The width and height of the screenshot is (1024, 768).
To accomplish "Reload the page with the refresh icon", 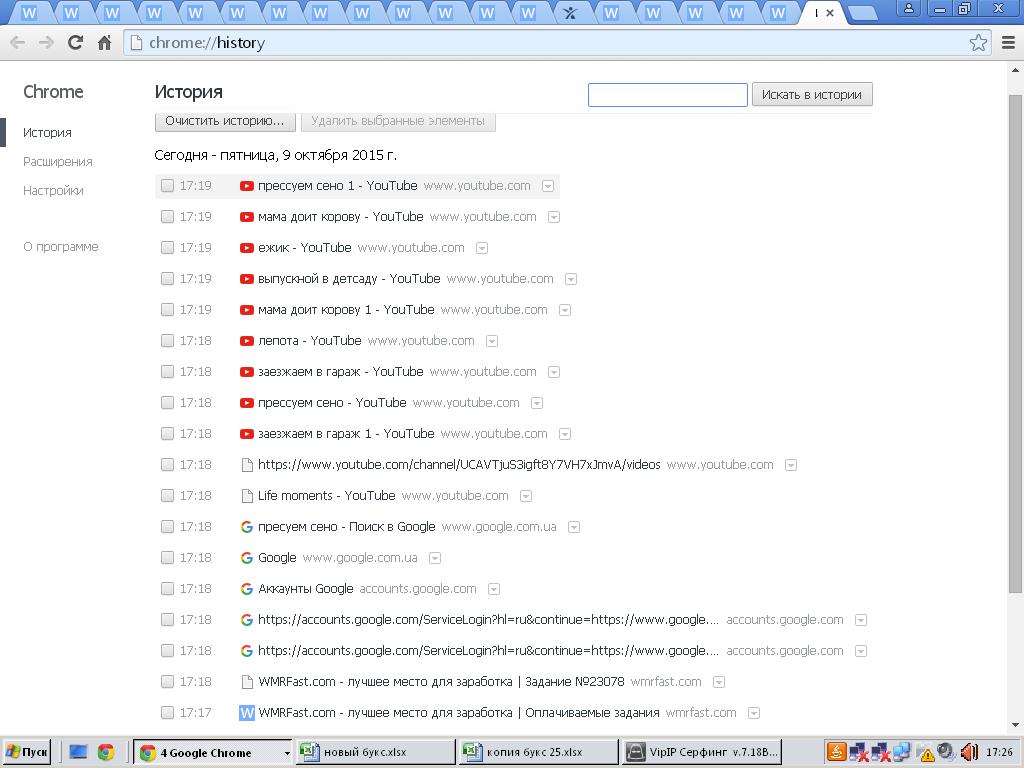I will tap(75, 42).
